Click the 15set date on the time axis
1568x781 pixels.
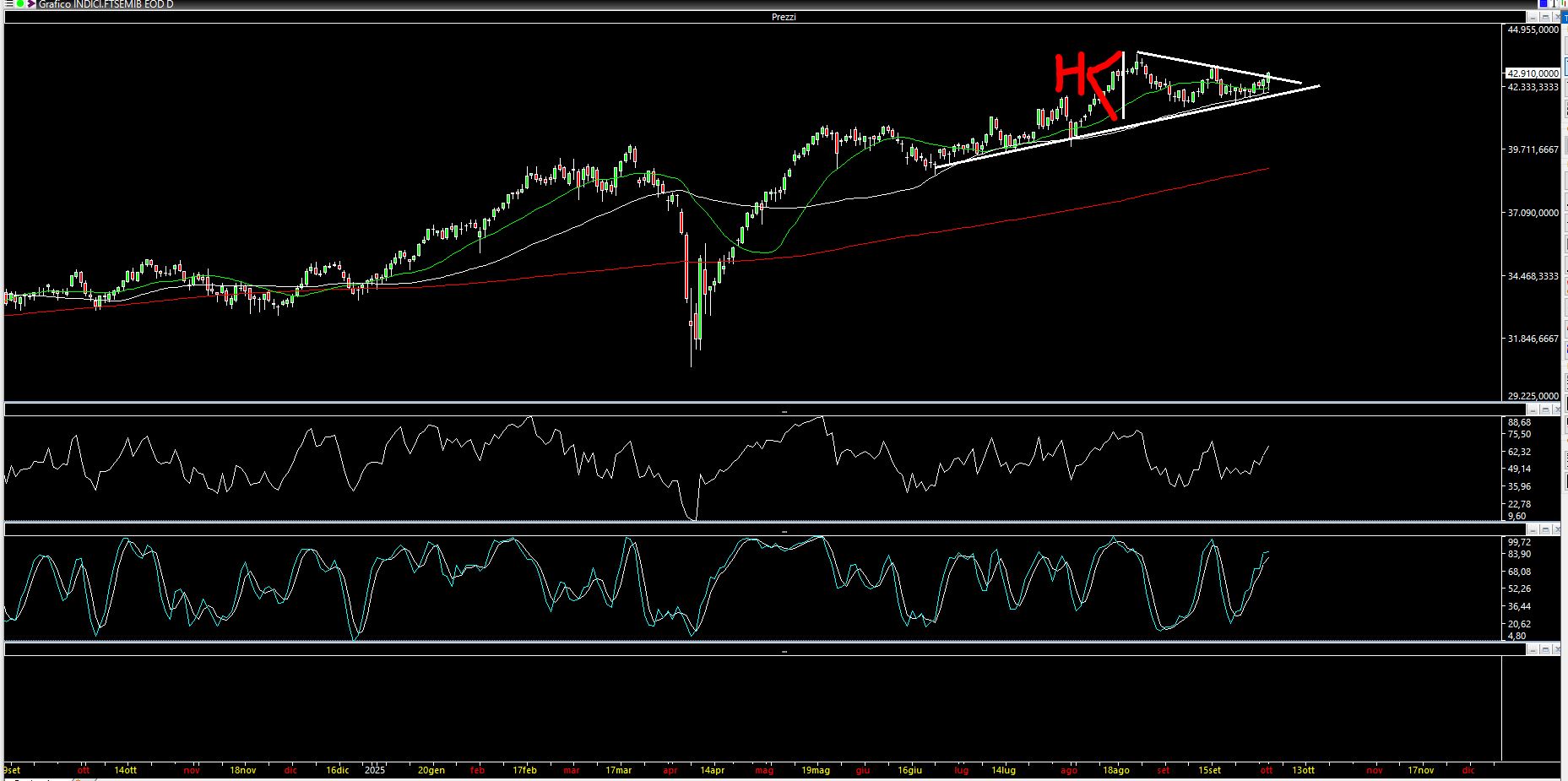pyautogui.click(x=1210, y=770)
